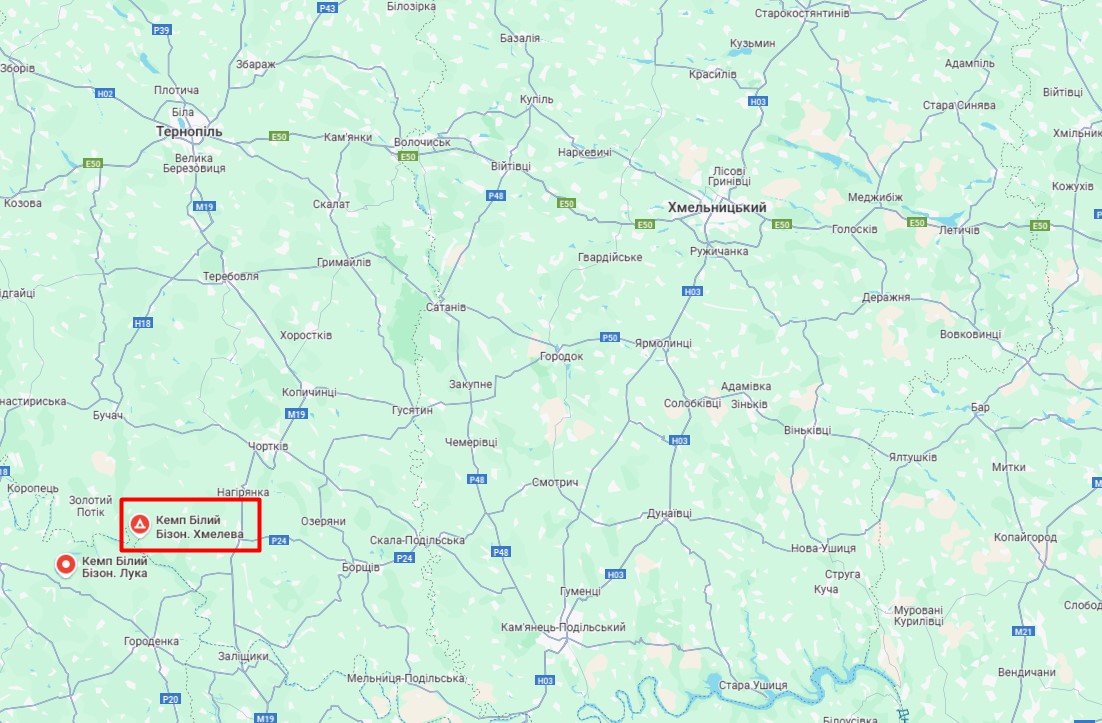
Task: Click the Скала-Подільська town label
Action: 417,540
